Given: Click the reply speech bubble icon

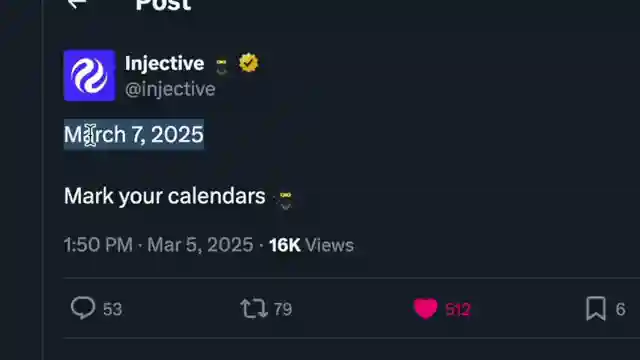Looking at the screenshot, I should [83, 308].
